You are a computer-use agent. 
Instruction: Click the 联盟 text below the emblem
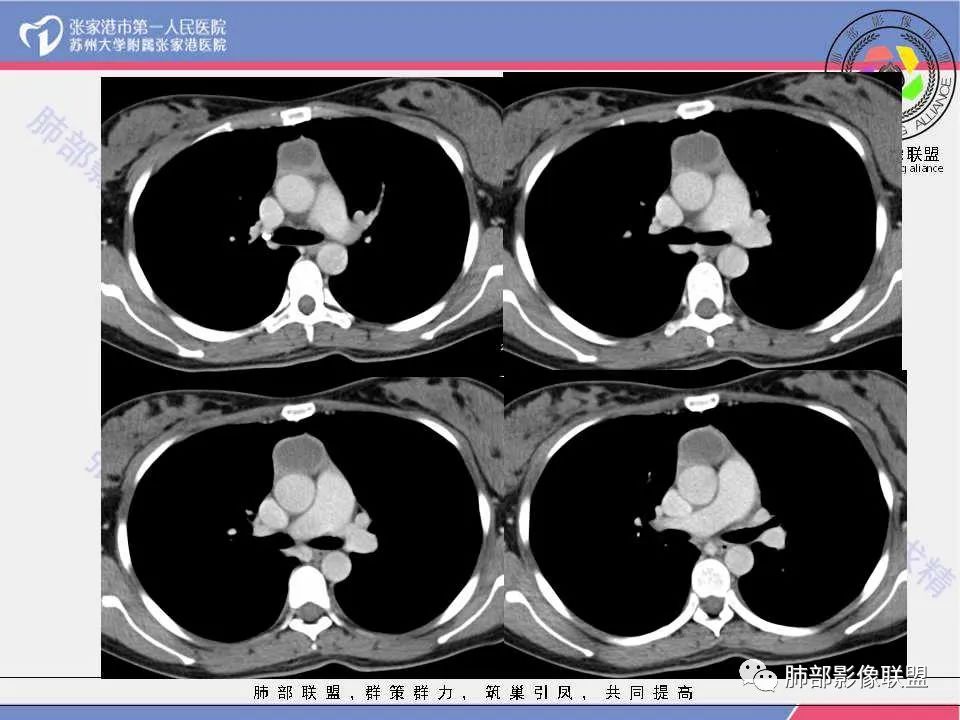click(923, 153)
